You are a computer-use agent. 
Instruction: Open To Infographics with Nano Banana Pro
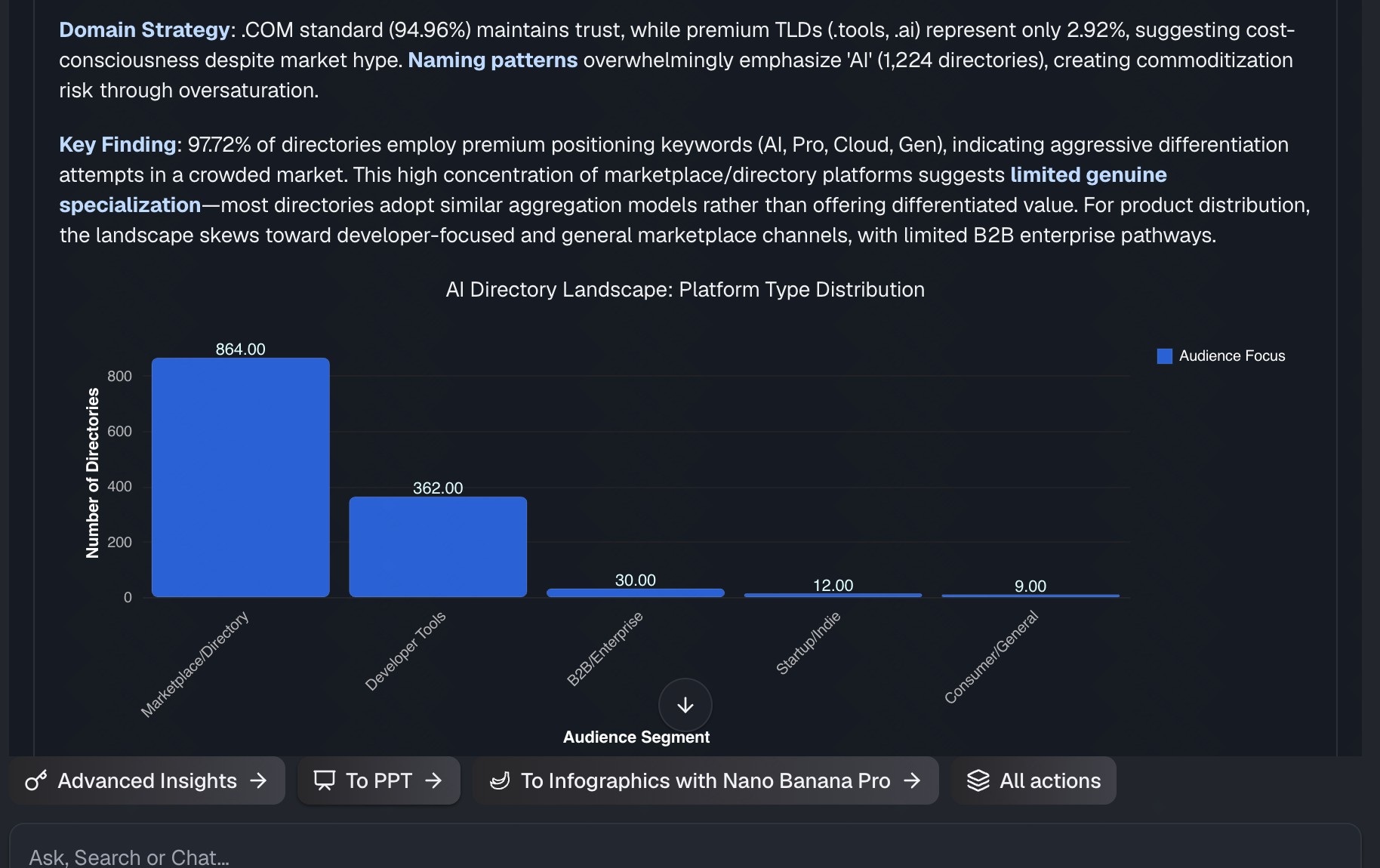click(x=705, y=780)
